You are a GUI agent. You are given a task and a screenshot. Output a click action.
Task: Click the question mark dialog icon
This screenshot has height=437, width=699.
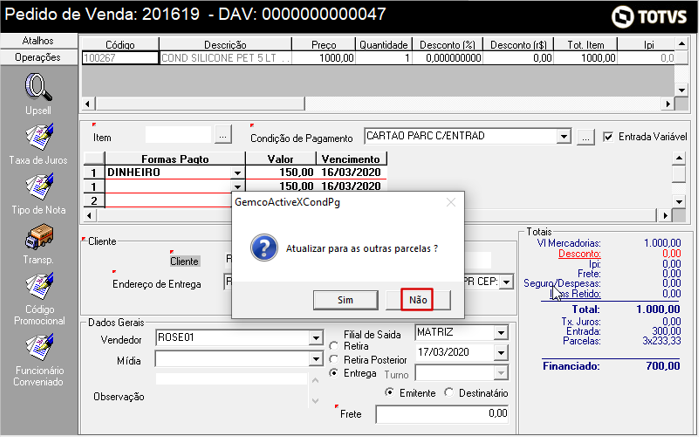(x=264, y=248)
